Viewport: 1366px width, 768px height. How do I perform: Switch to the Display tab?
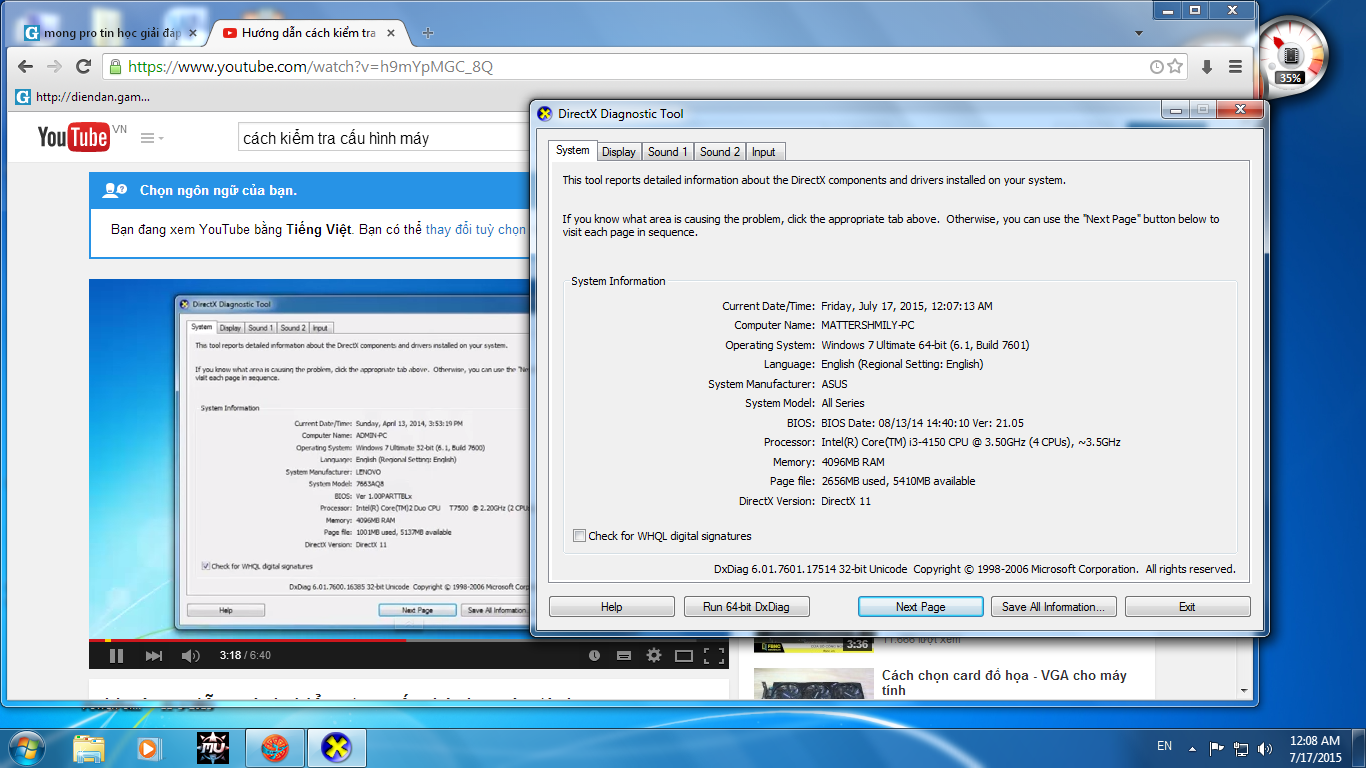(x=619, y=152)
